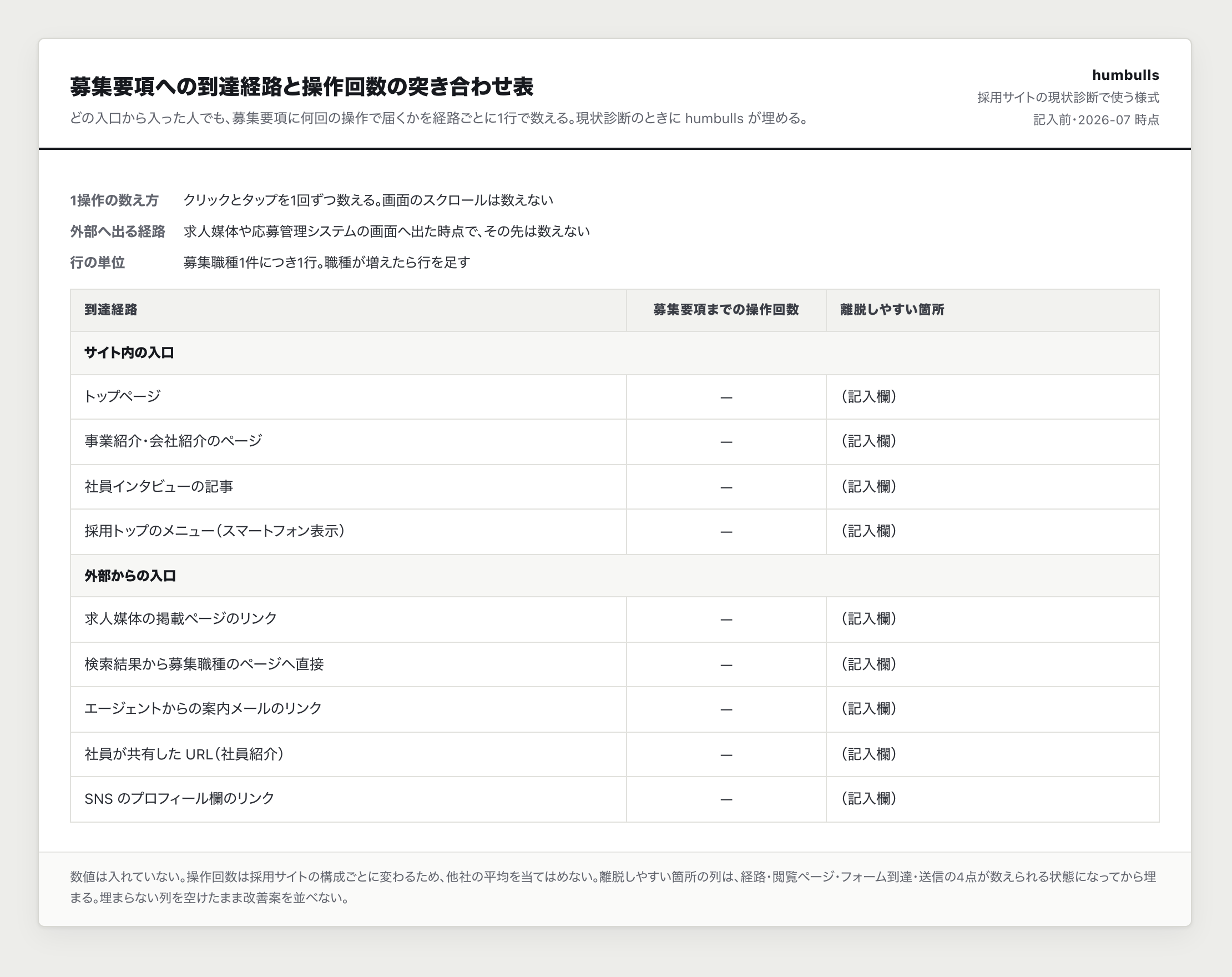The height and width of the screenshot is (977, 1232).
Task: Click the row label 社員が共有した URL(社員紹介)
Action: pos(185,754)
